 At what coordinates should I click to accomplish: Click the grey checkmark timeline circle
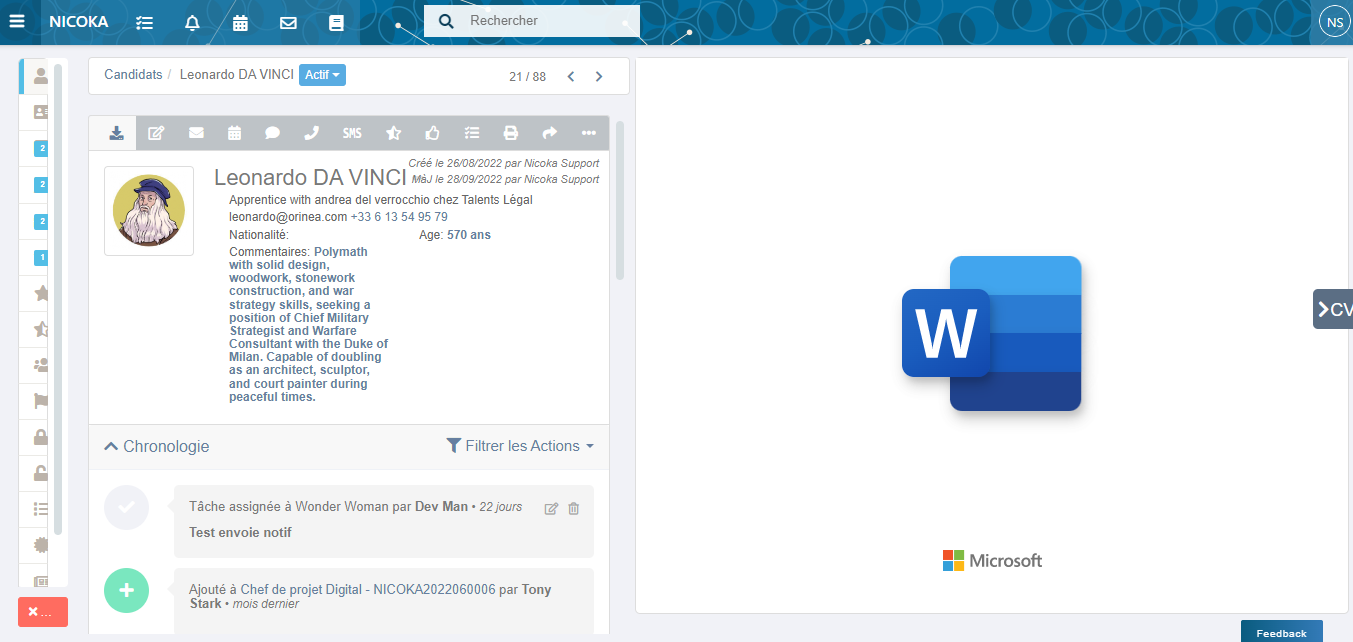126,507
